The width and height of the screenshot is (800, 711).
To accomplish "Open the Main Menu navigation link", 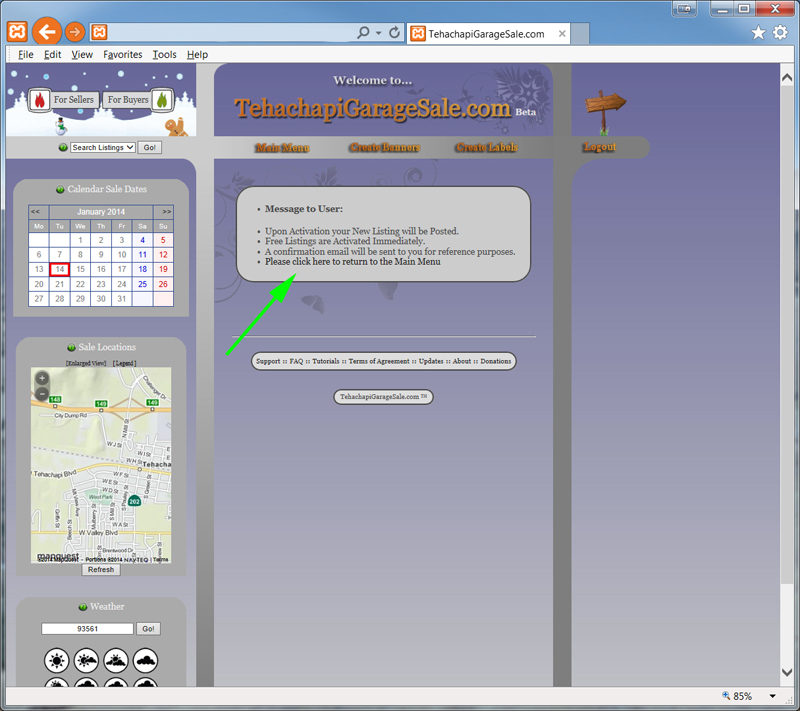I will pos(283,148).
